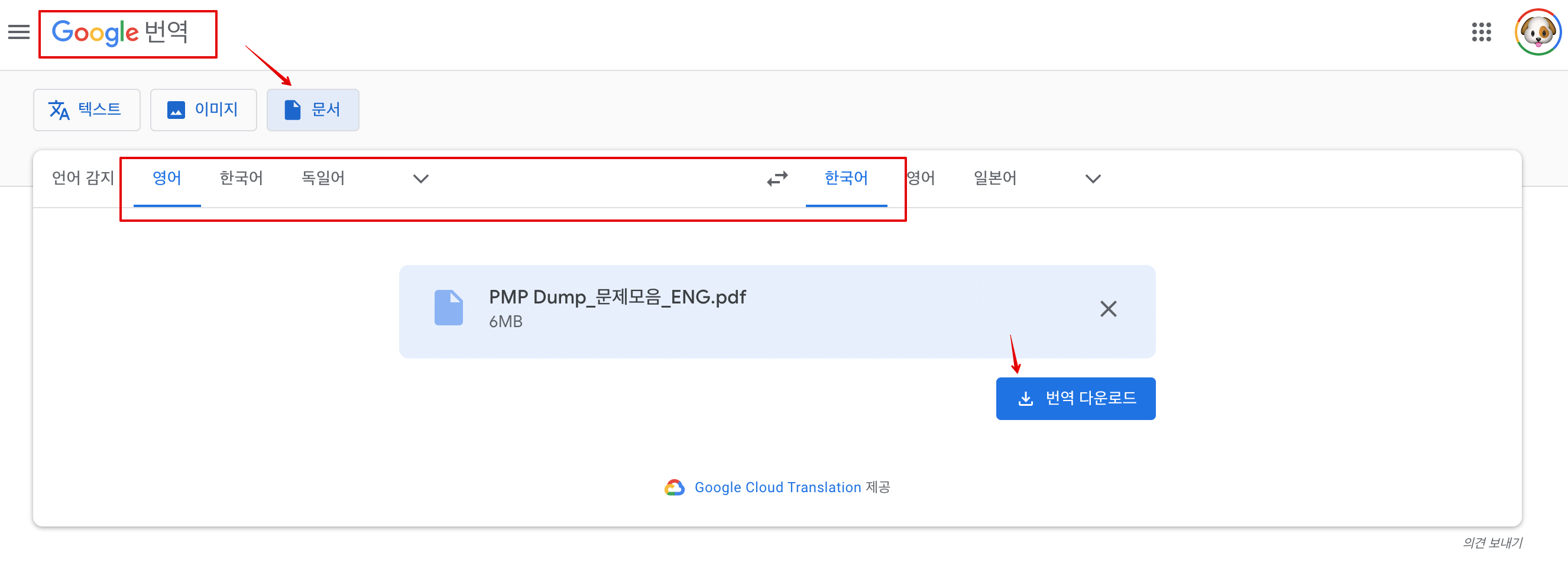Click the Google 번역 logo
The image size is (1568, 575).
[120, 33]
